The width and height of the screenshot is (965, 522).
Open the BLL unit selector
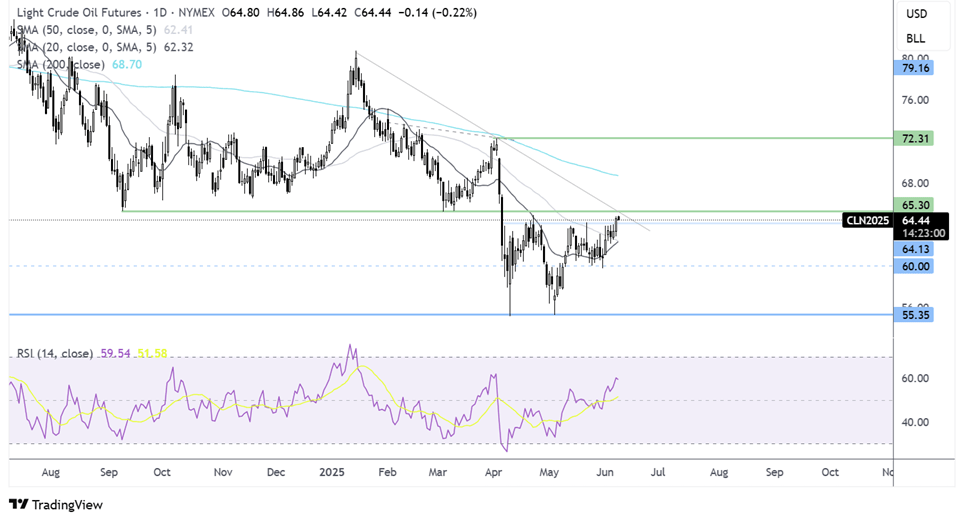[915, 38]
